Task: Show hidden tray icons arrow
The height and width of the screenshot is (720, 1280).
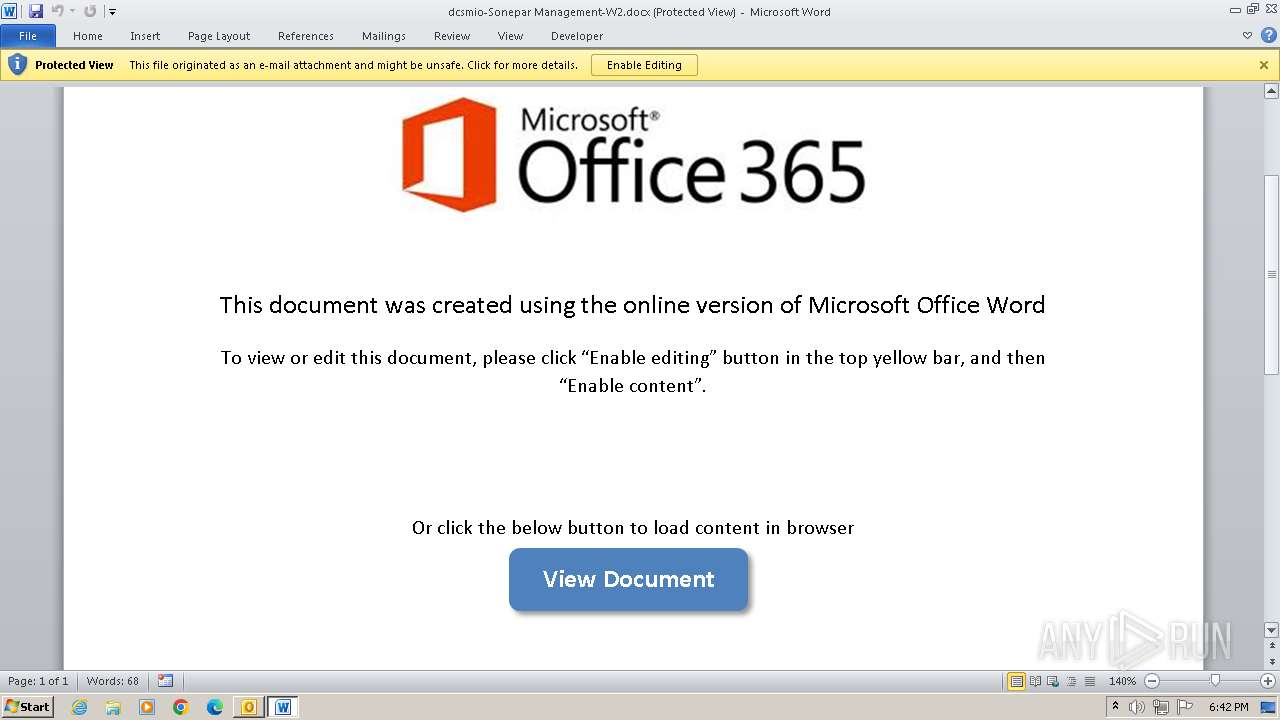Action: pyautogui.click(x=1116, y=707)
